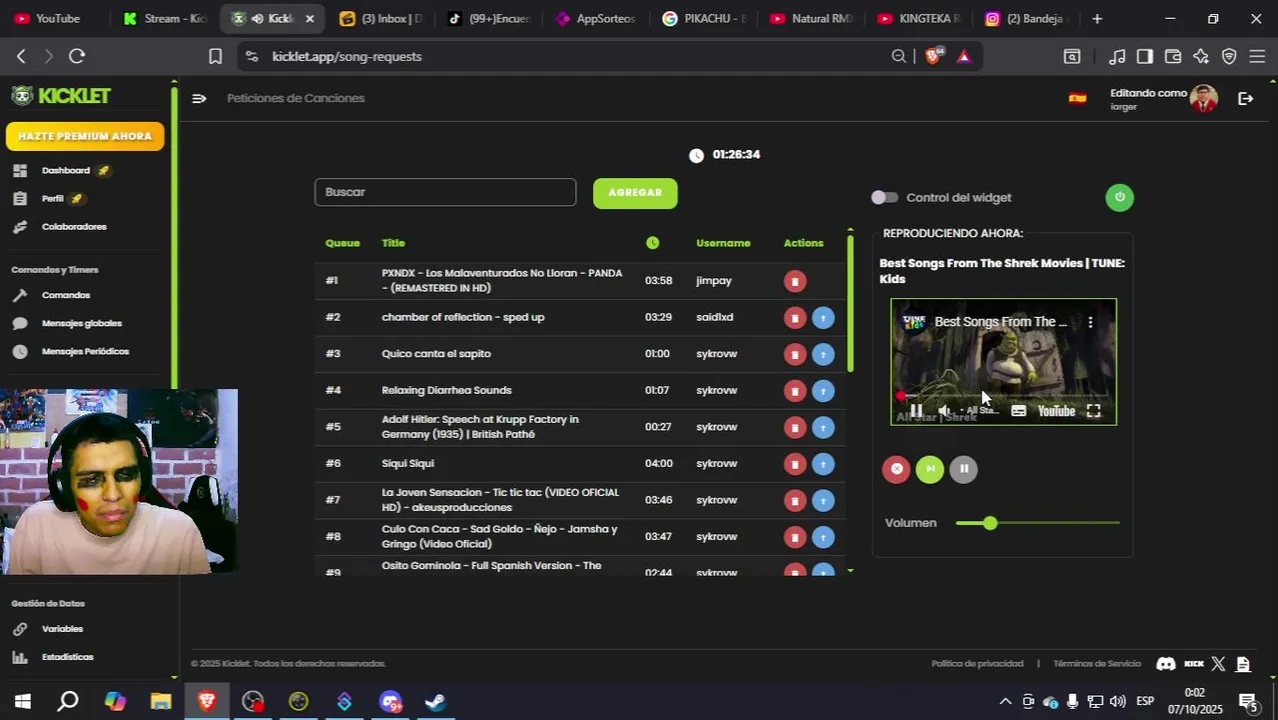Pause playback with the gray button

[x=963, y=469]
